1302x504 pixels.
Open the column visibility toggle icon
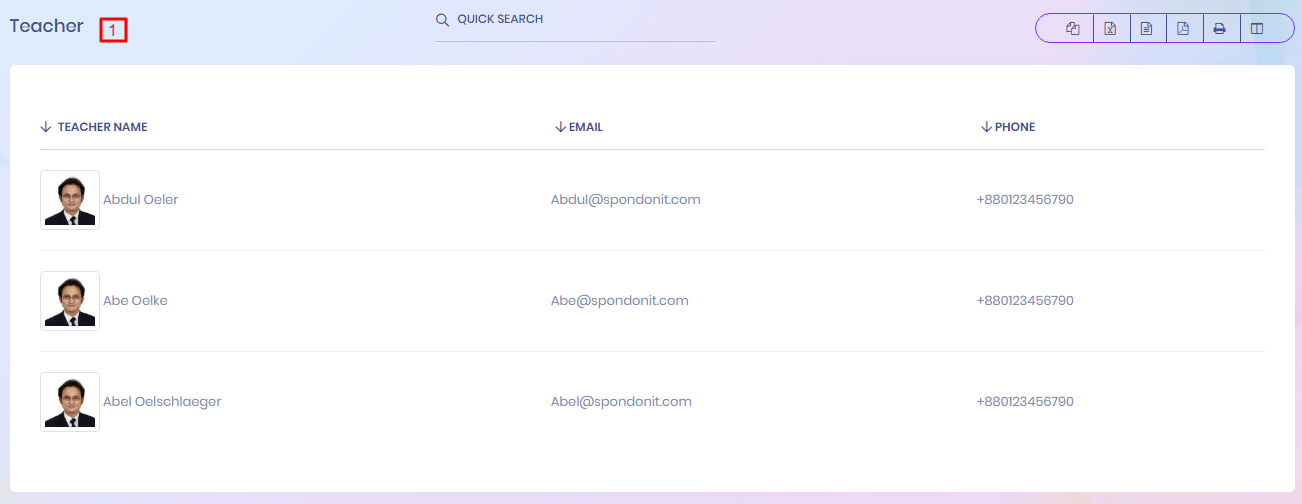1257,29
